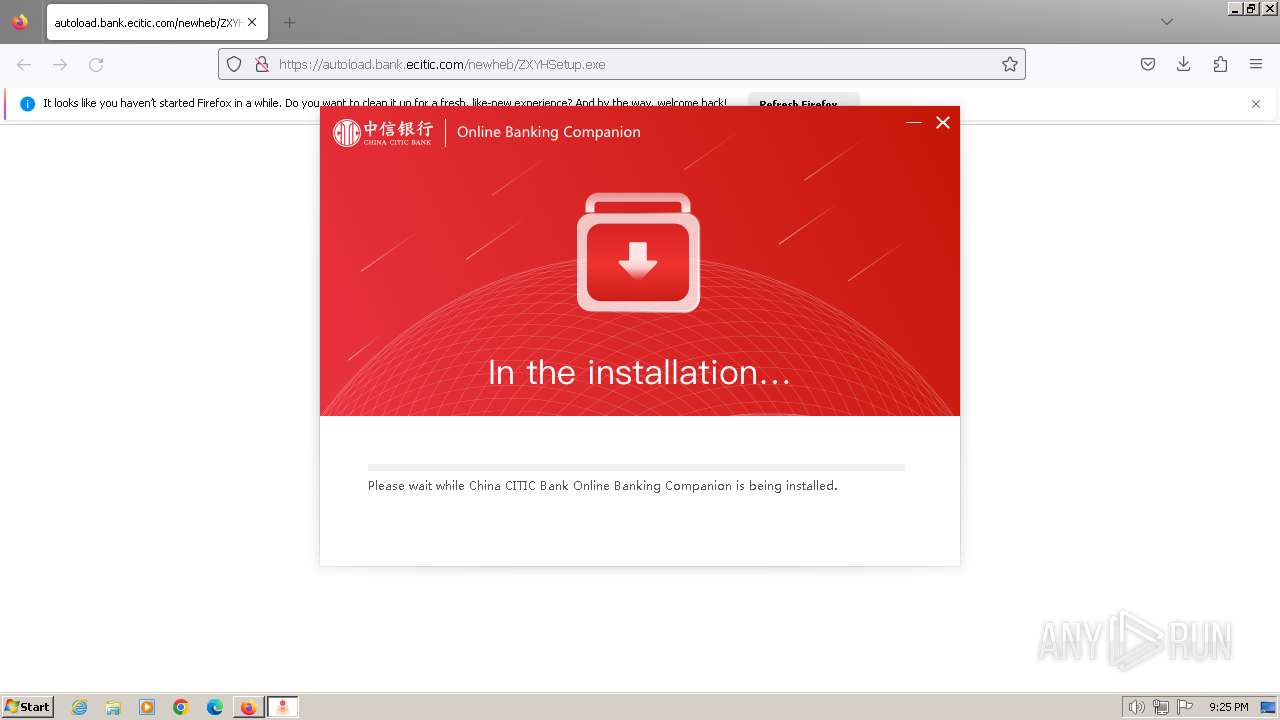Click the 9:25 PM system clock
The image size is (1280, 720).
coord(1228,707)
